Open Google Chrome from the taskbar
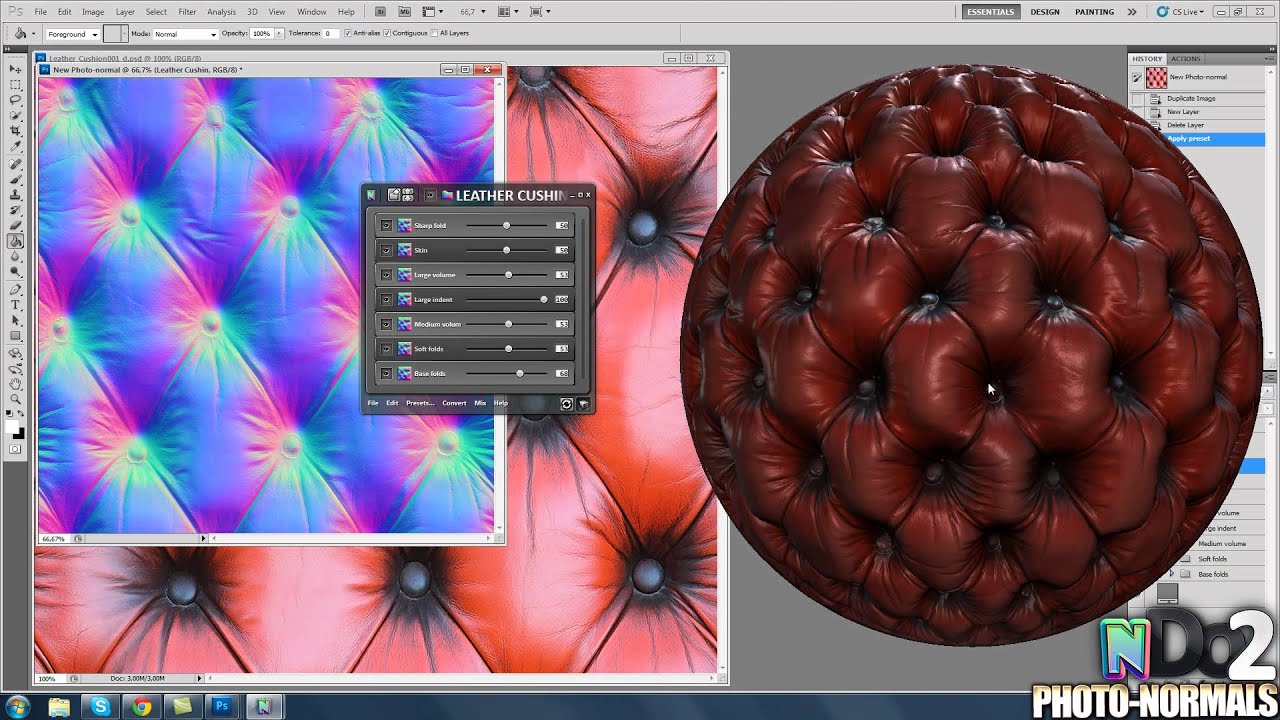This screenshot has height=720, width=1280. pyautogui.click(x=142, y=707)
